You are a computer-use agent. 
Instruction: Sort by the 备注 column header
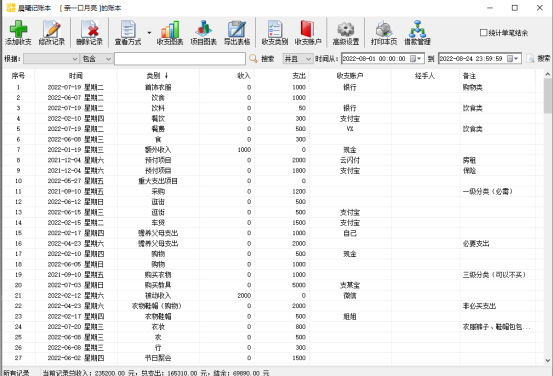coord(497,76)
